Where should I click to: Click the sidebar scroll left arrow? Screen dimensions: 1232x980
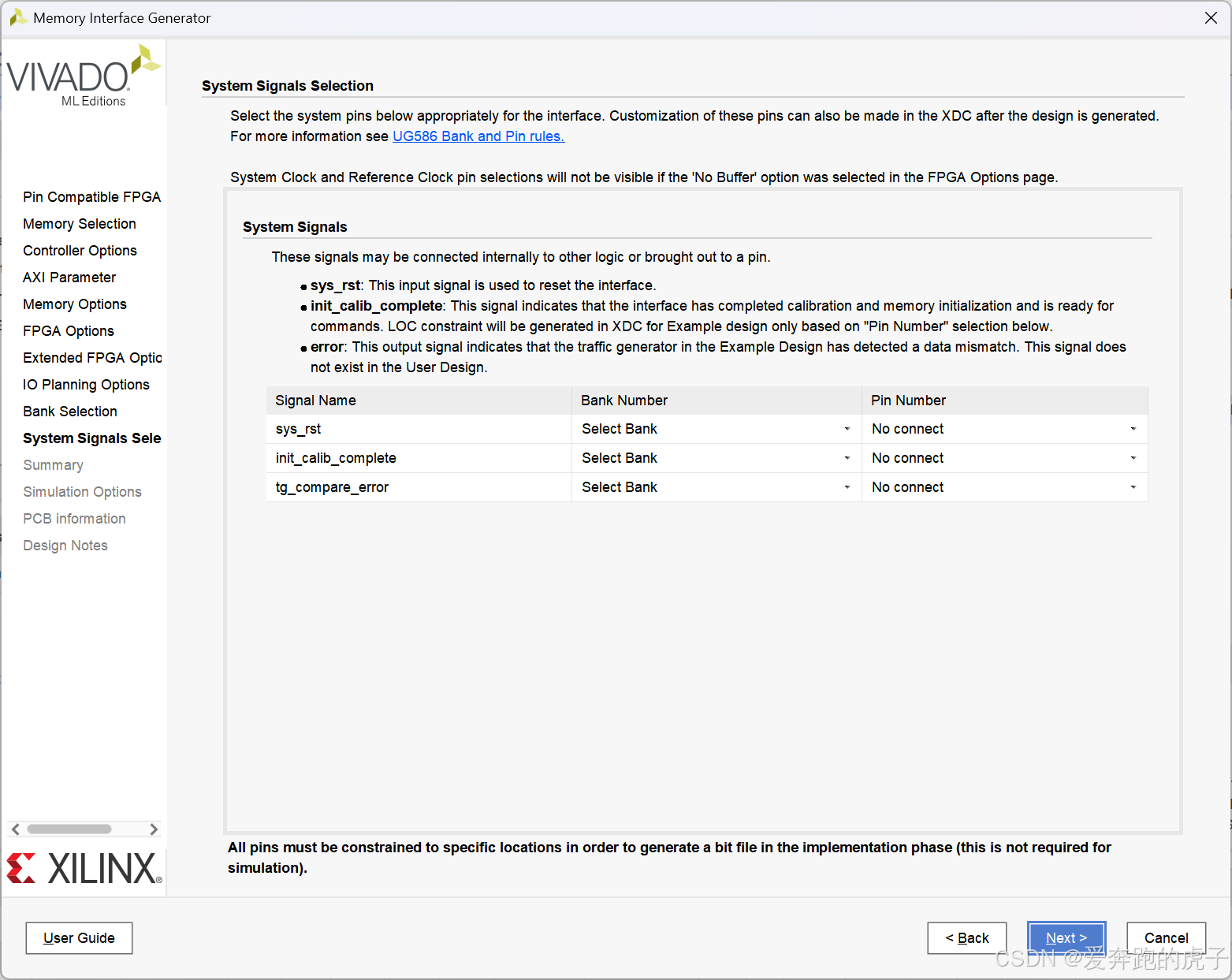click(15, 829)
